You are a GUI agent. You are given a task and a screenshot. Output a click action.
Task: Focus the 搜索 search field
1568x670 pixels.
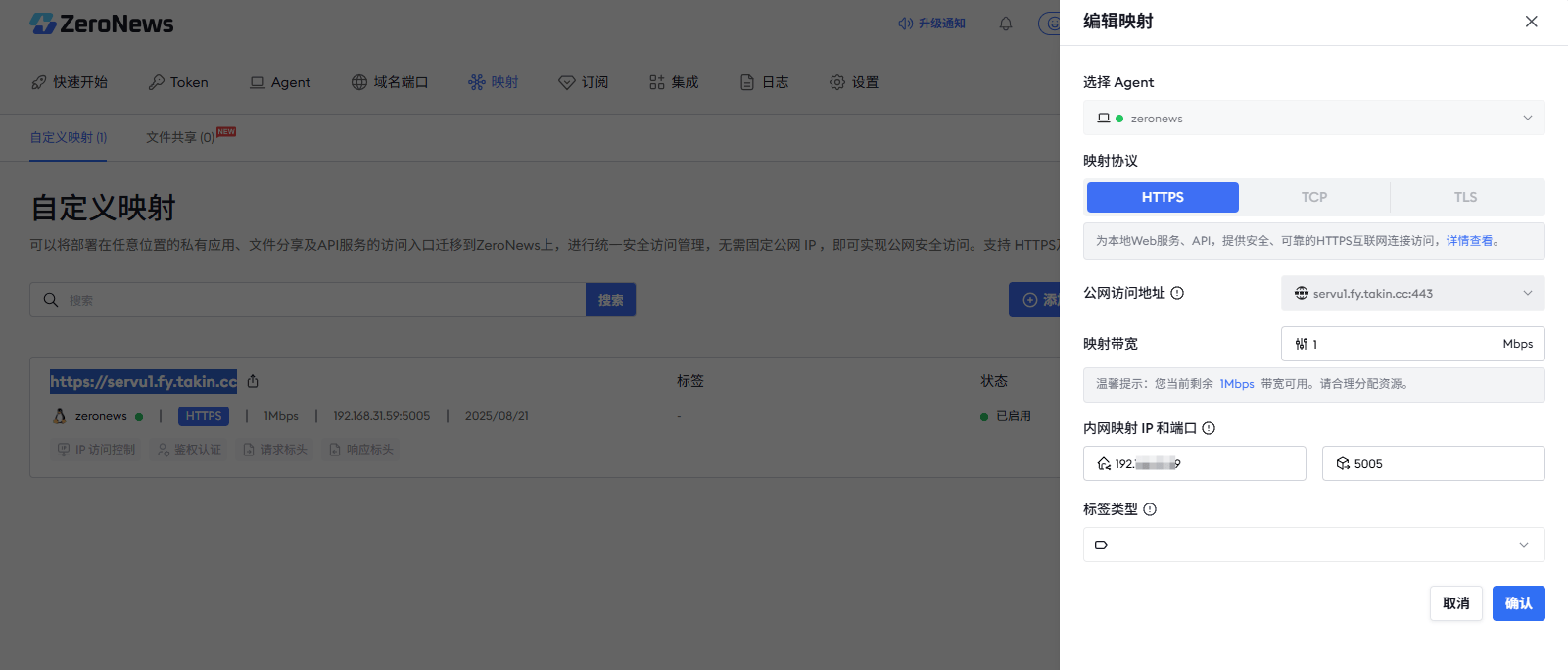308,300
